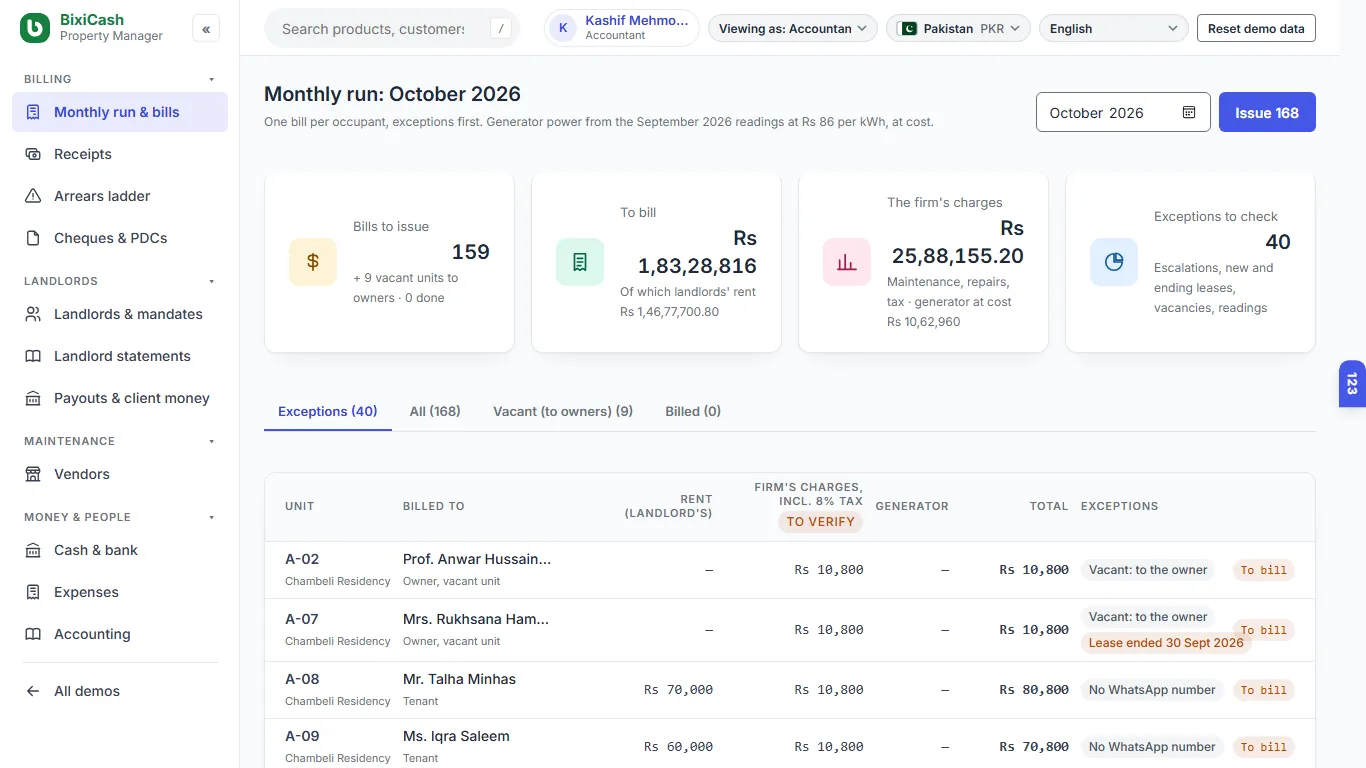This screenshot has height=768, width=1366.
Task: Click the 123 side tab widget
Action: click(x=1352, y=384)
